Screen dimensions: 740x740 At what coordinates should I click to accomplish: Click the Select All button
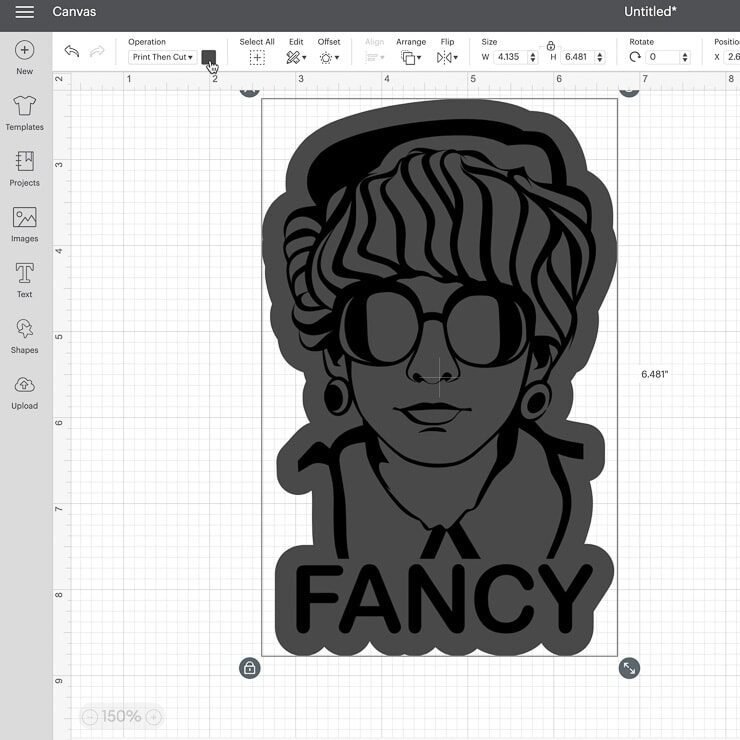coord(257,58)
